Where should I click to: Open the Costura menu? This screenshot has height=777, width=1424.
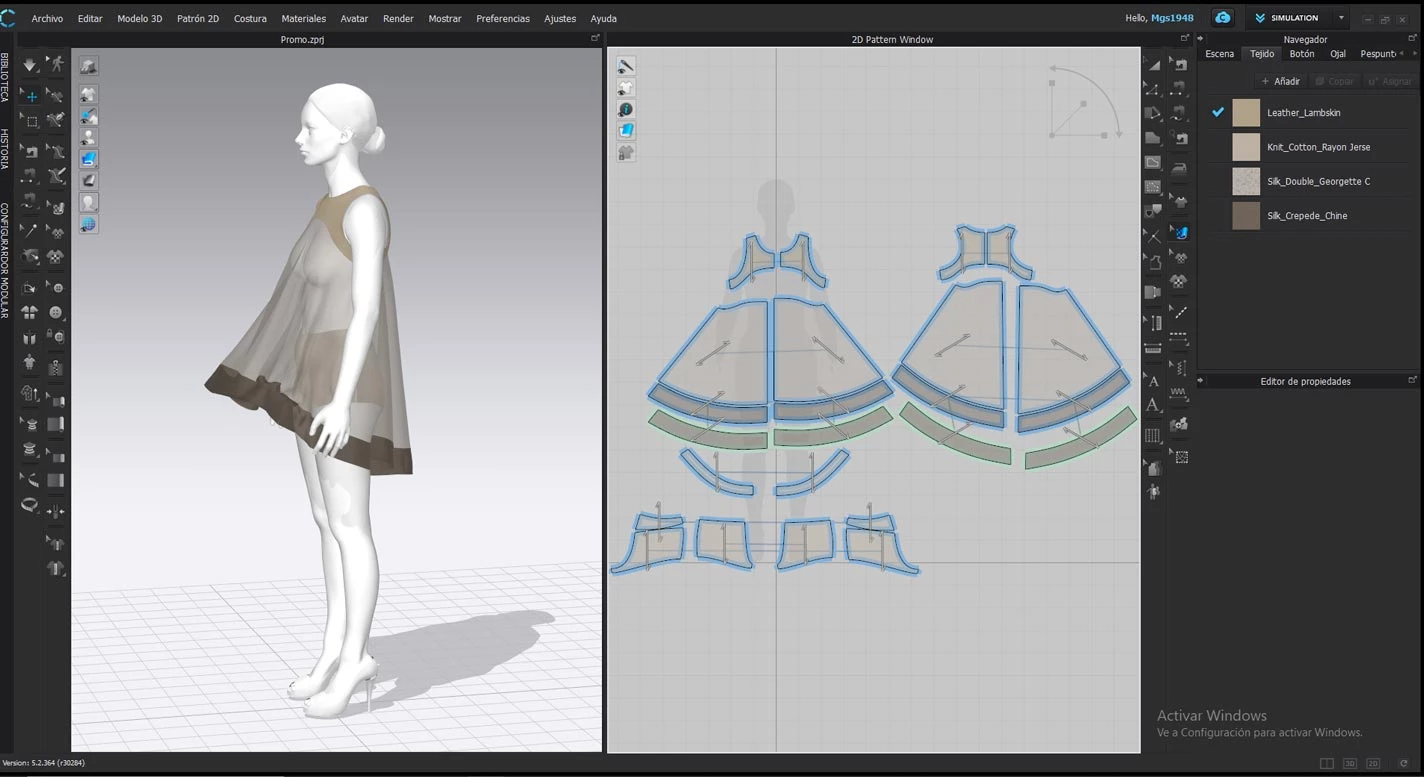pos(250,18)
